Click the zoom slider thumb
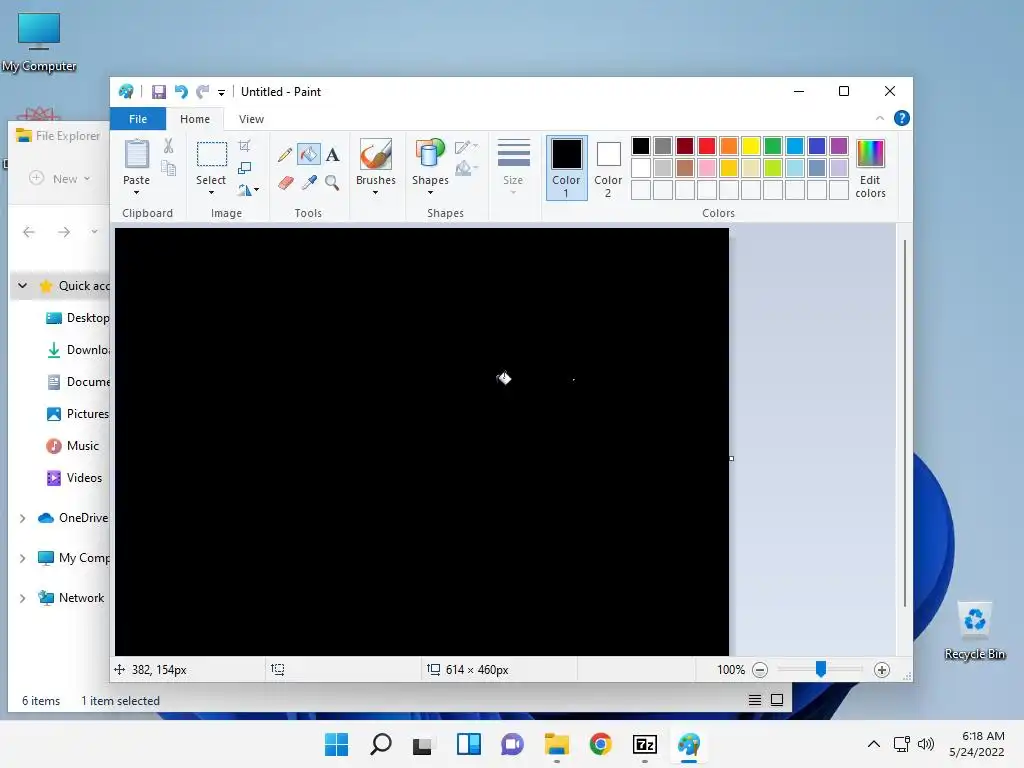The height and width of the screenshot is (768, 1024). tap(820, 669)
